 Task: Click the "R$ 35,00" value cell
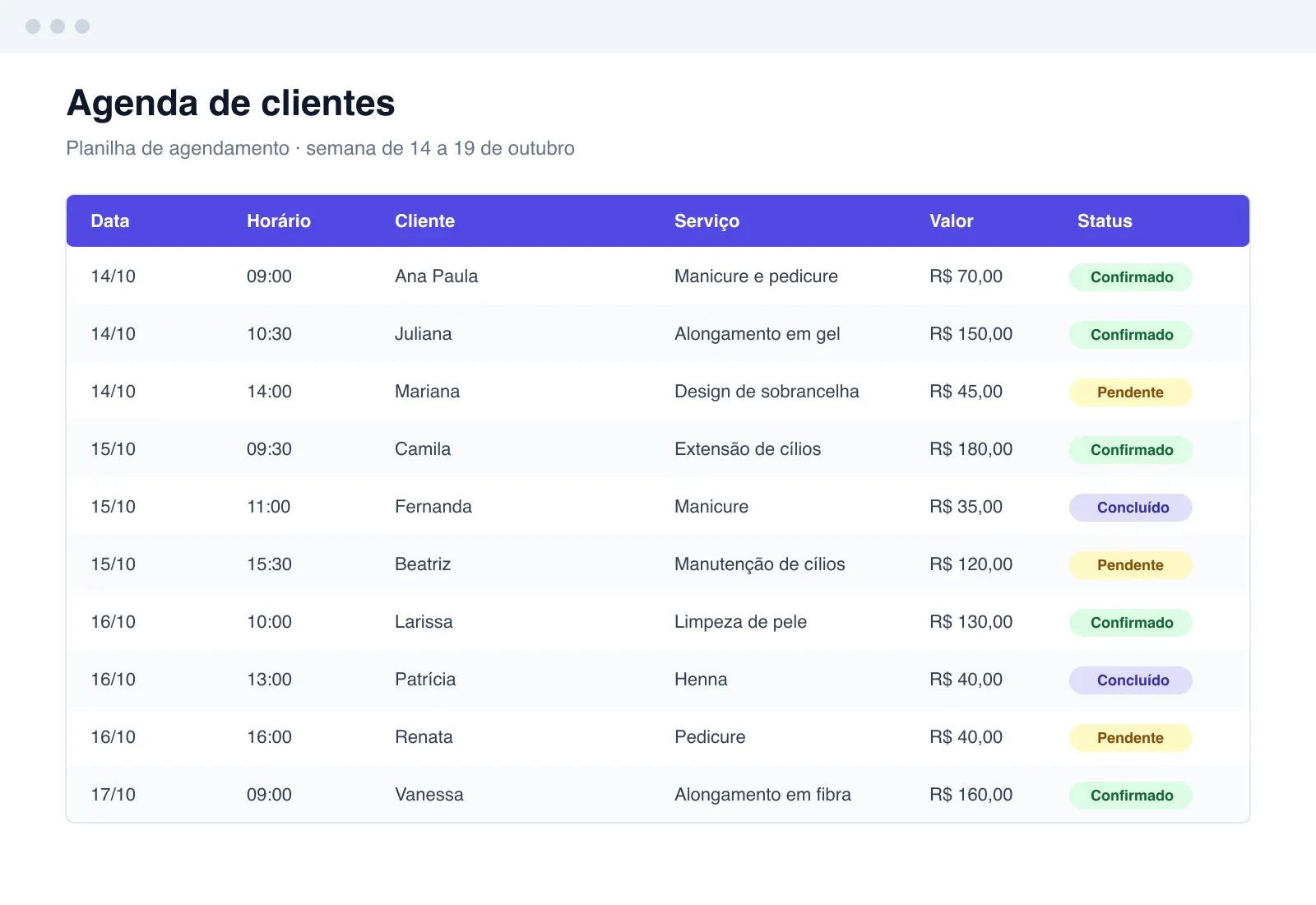[x=966, y=507]
